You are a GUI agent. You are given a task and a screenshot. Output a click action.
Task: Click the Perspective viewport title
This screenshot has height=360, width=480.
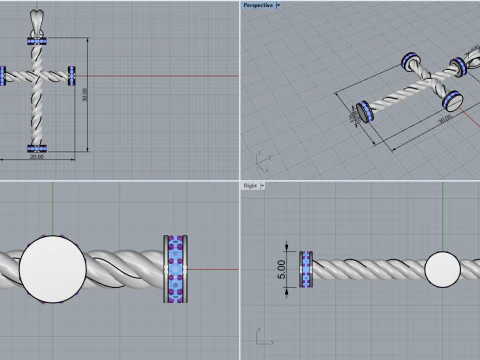pos(258,5)
